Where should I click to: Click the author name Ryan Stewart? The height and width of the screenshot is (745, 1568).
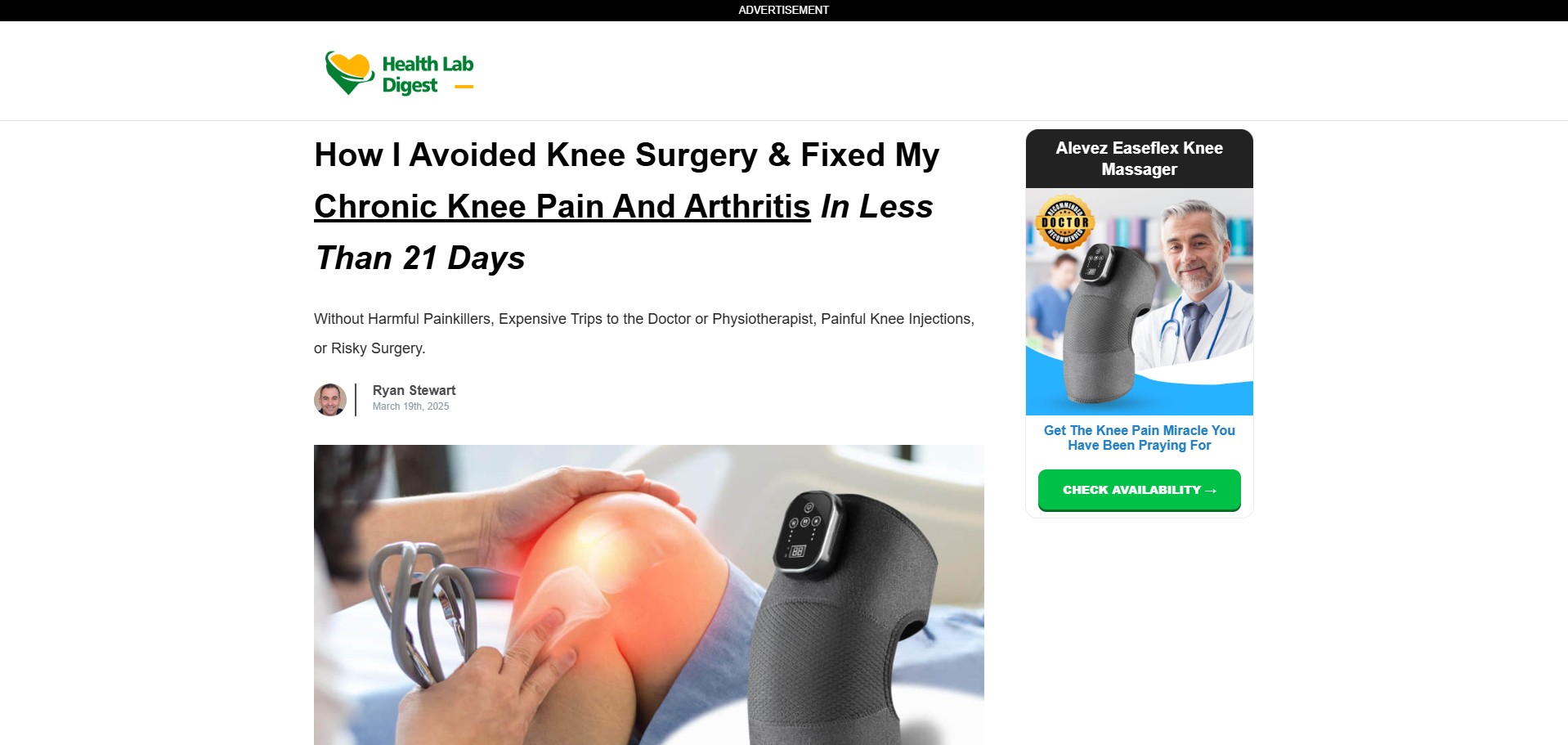(414, 390)
